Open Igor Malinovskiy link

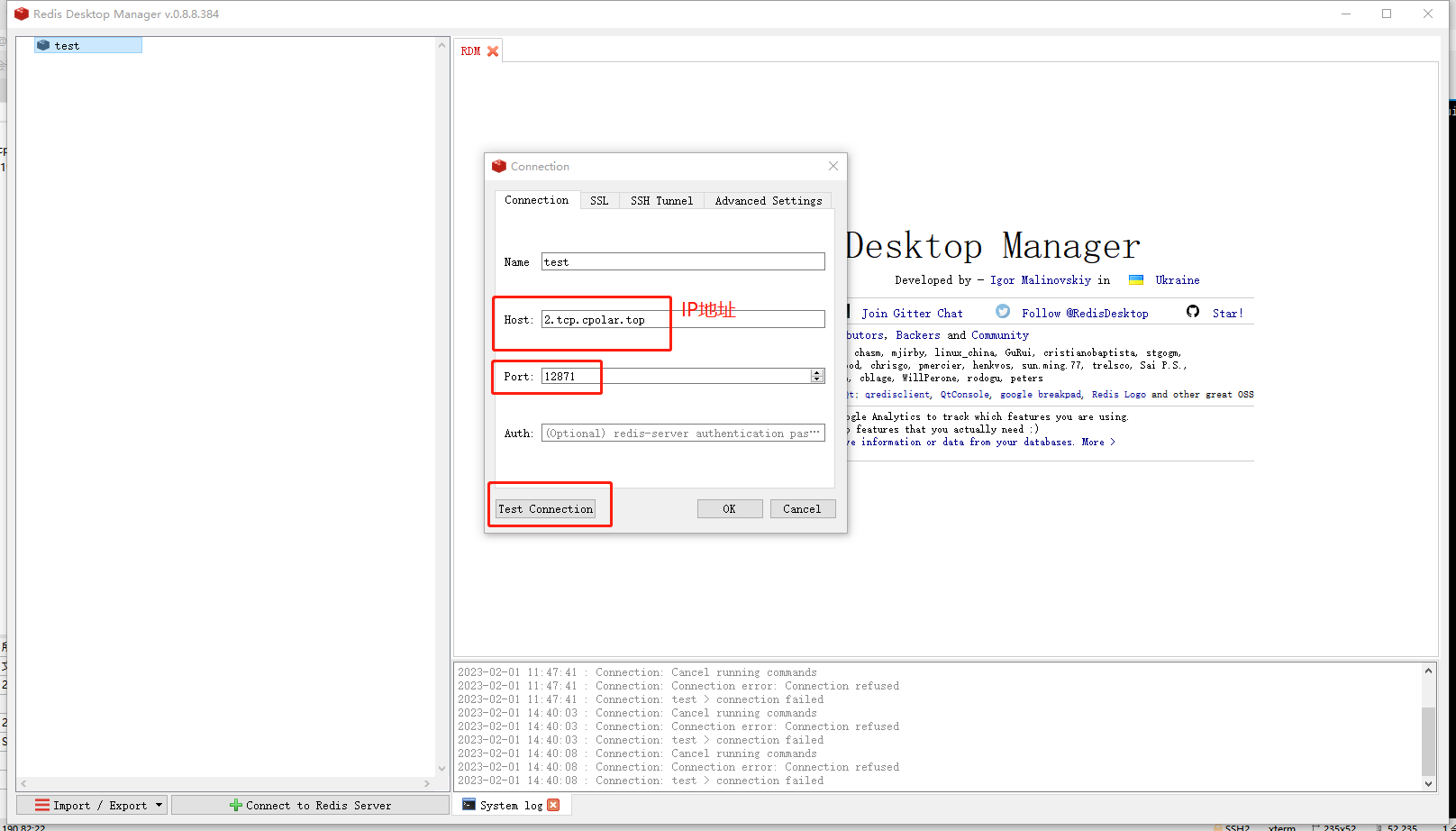(x=1041, y=280)
